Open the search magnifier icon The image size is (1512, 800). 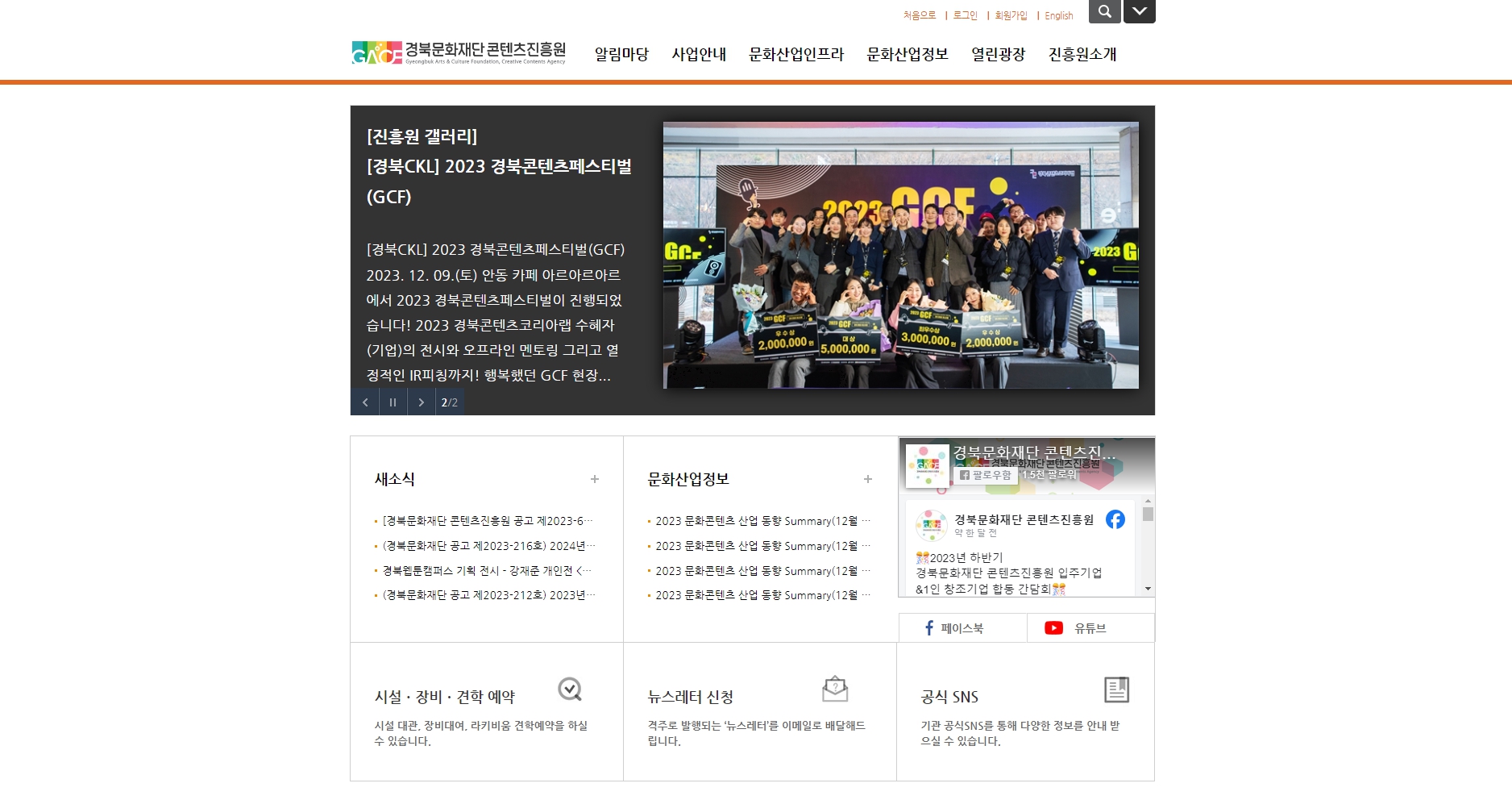[x=1104, y=11]
